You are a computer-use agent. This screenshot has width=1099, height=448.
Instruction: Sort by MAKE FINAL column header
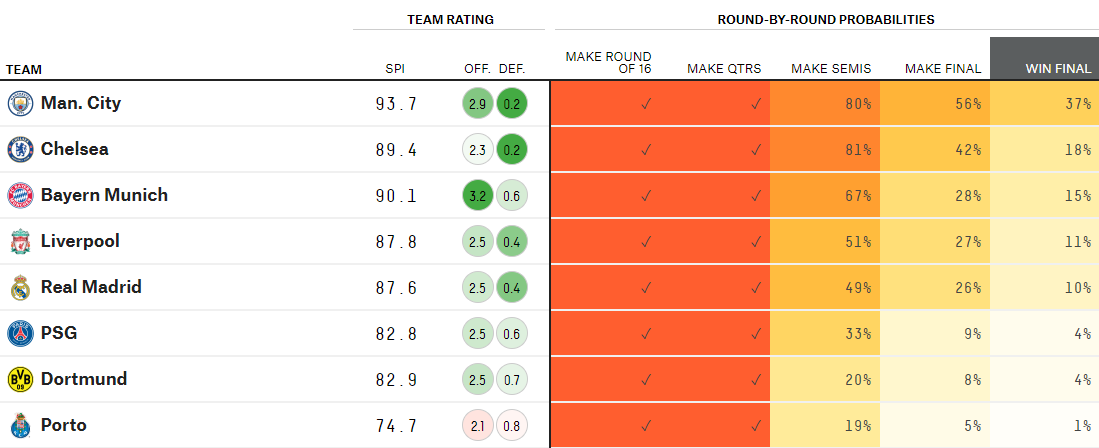coord(942,69)
